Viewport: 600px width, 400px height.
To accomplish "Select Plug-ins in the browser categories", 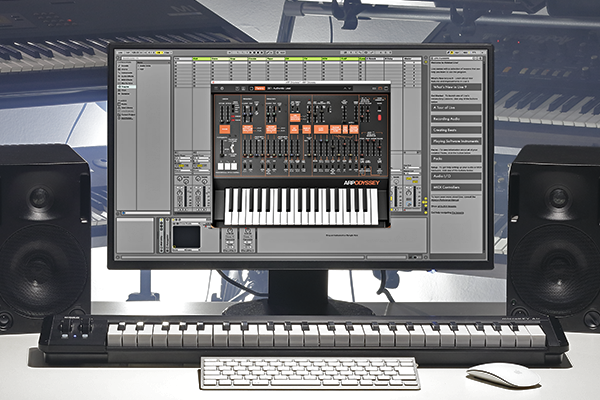I will (x=126, y=87).
